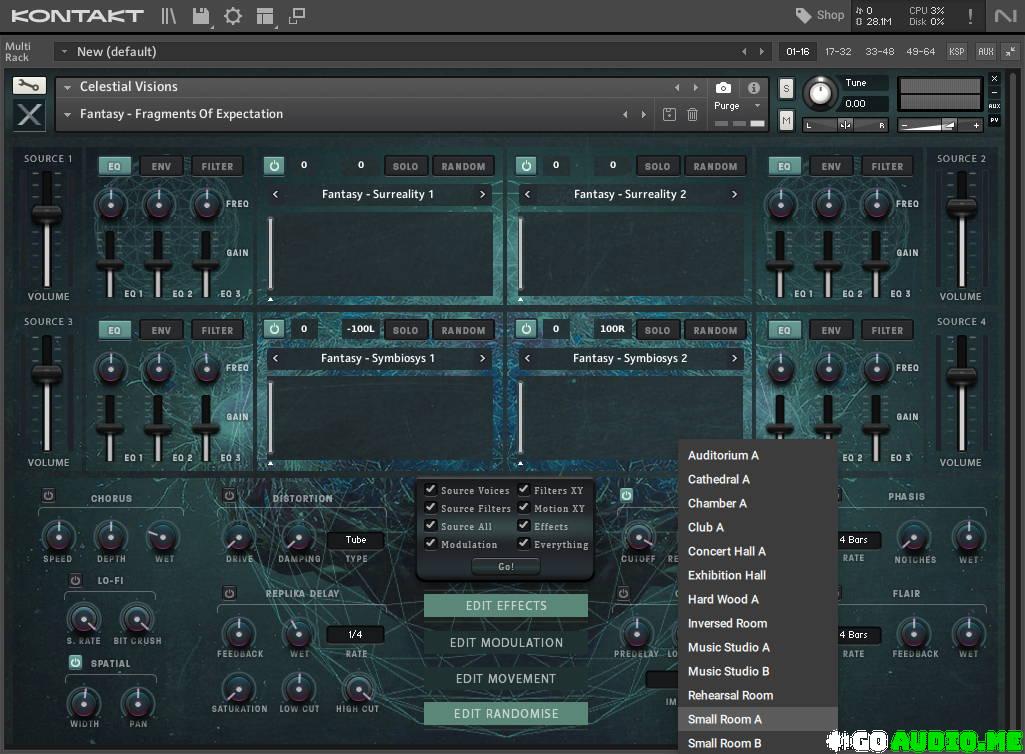Click next snapshot arrow beside Fragments Of Expectation
The width and height of the screenshot is (1025, 754).
pos(644,114)
